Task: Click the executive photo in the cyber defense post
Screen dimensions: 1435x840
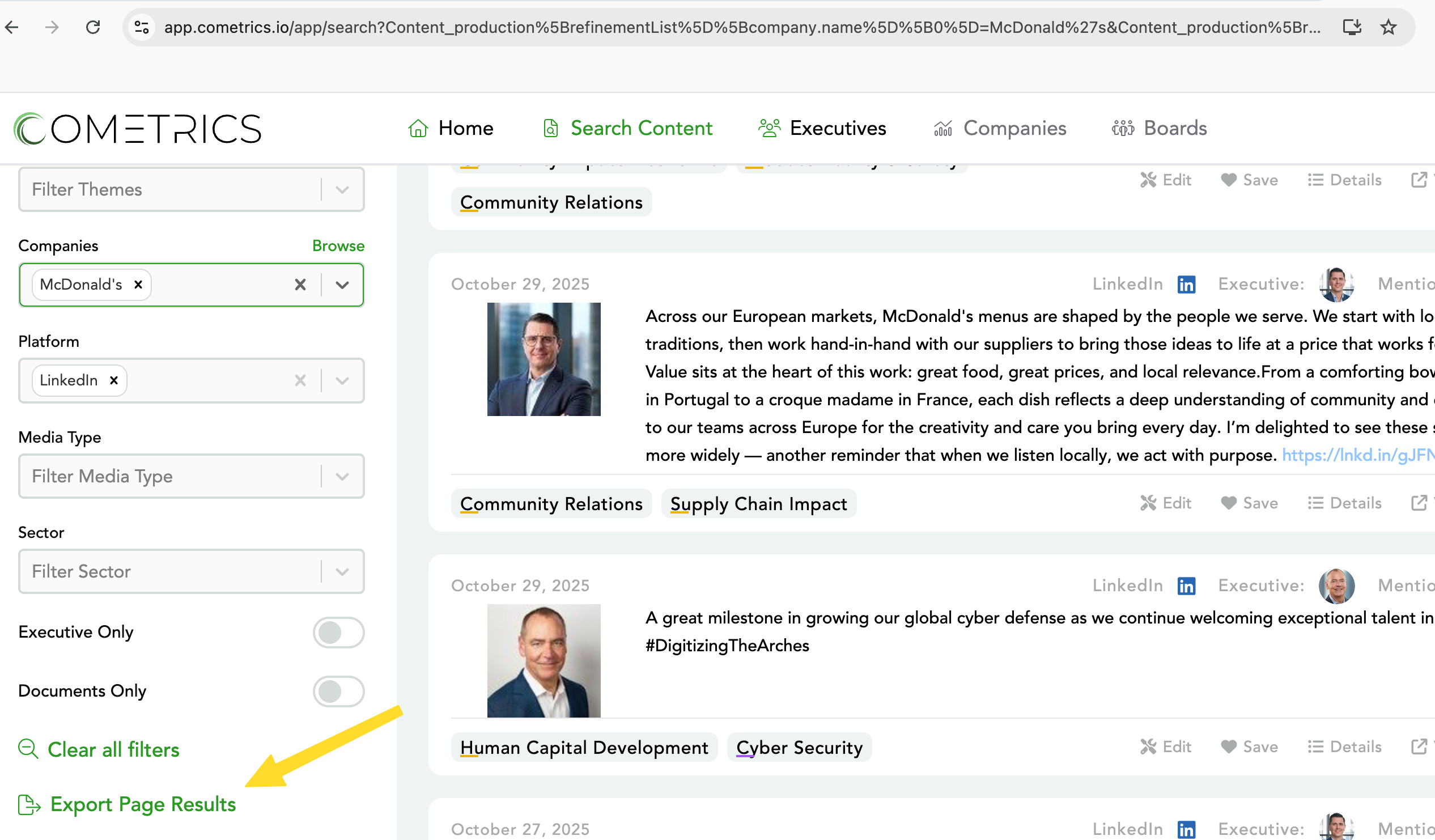Action: tap(544, 661)
